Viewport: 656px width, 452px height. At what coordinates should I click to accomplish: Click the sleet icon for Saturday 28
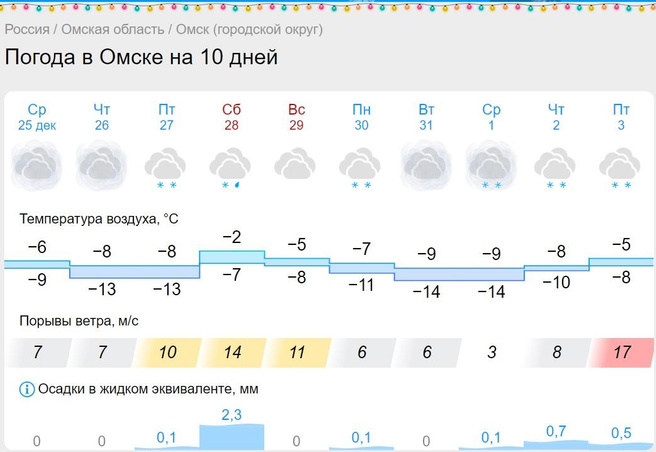click(x=231, y=166)
